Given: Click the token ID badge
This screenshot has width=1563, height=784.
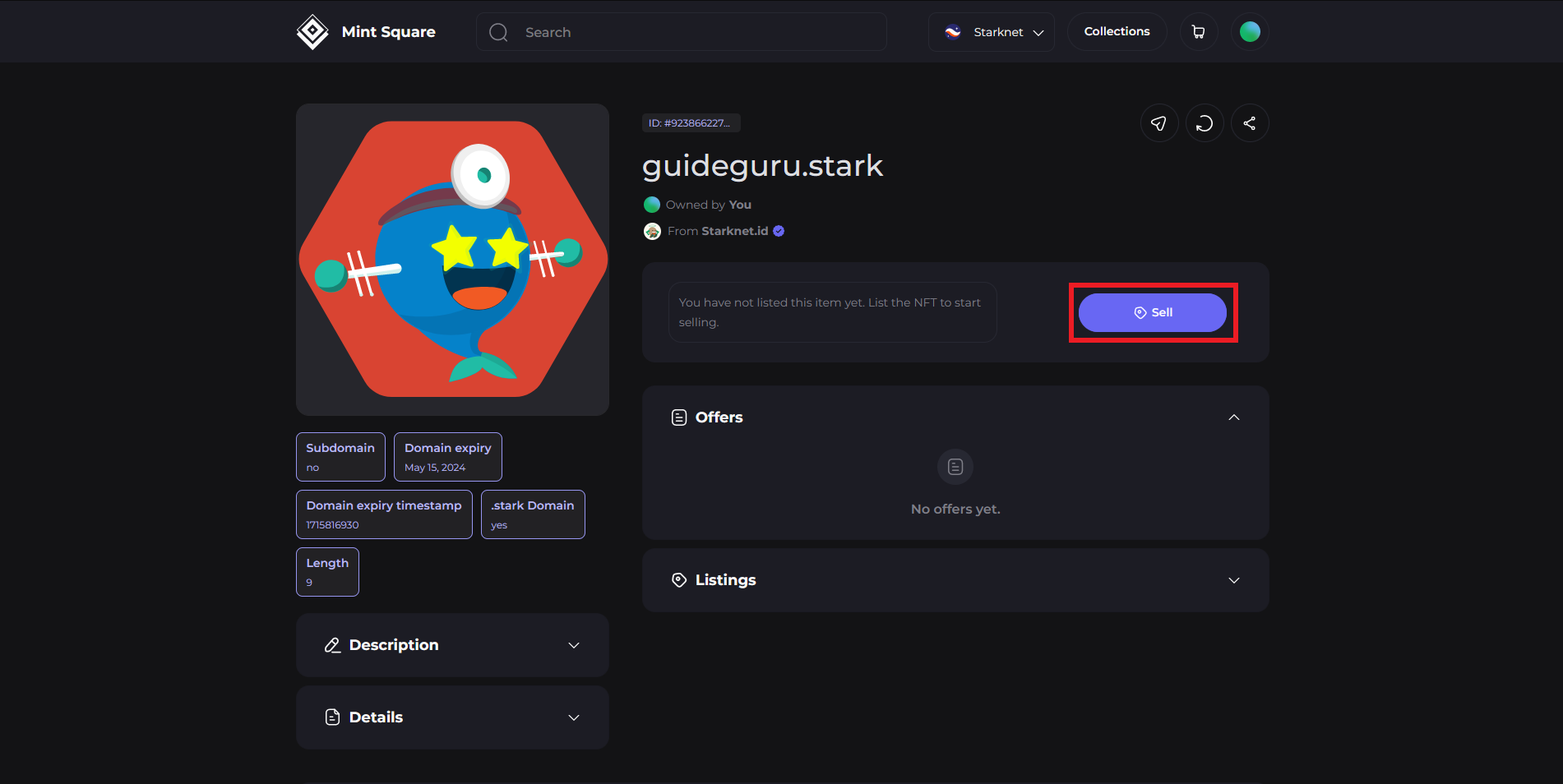Looking at the screenshot, I should pyautogui.click(x=691, y=123).
